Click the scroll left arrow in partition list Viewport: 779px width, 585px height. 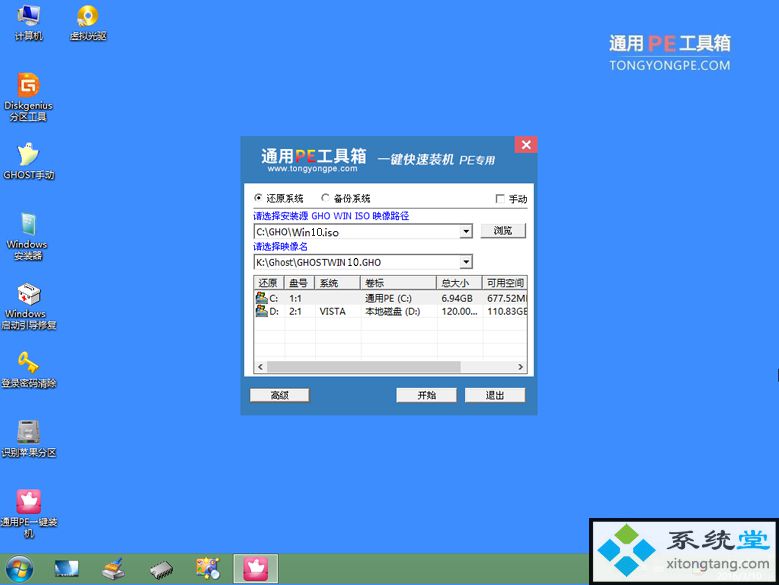tap(260, 367)
